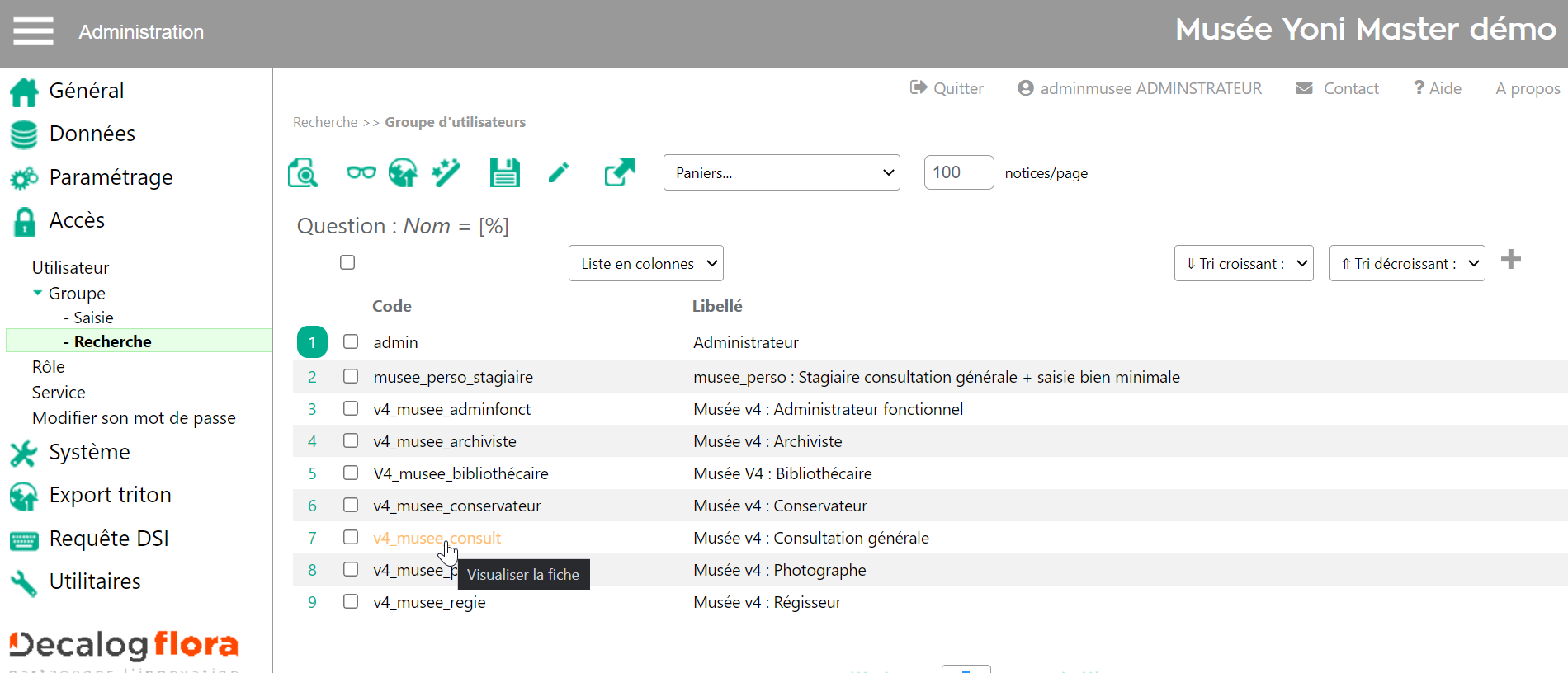The height and width of the screenshot is (673, 1568).
Task: Collapse the Groupe tree arrow
Action: [x=37, y=293]
